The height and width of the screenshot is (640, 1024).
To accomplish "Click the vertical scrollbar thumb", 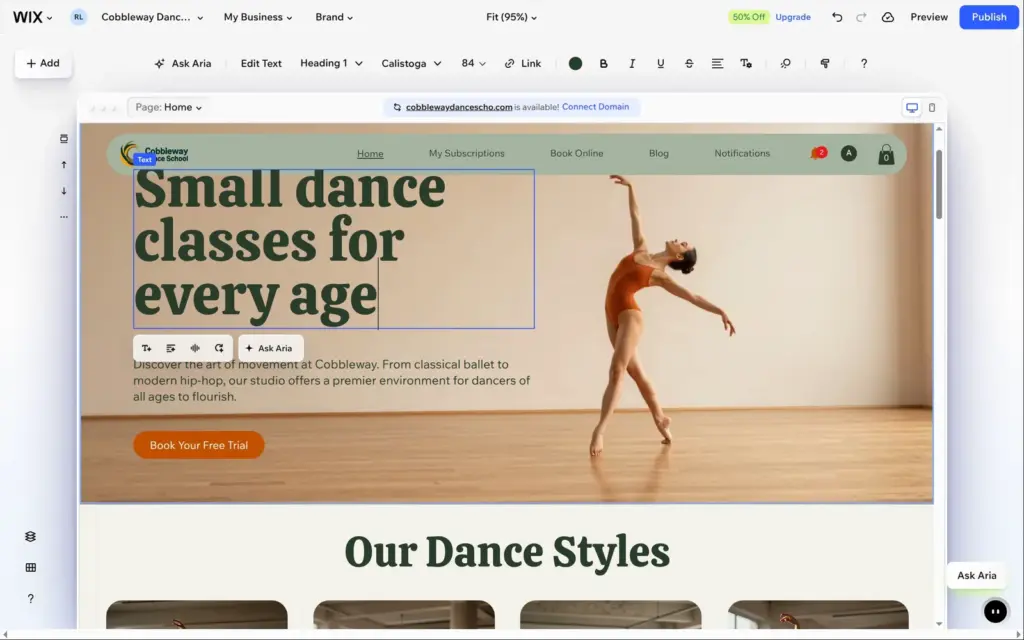I will point(939,184).
